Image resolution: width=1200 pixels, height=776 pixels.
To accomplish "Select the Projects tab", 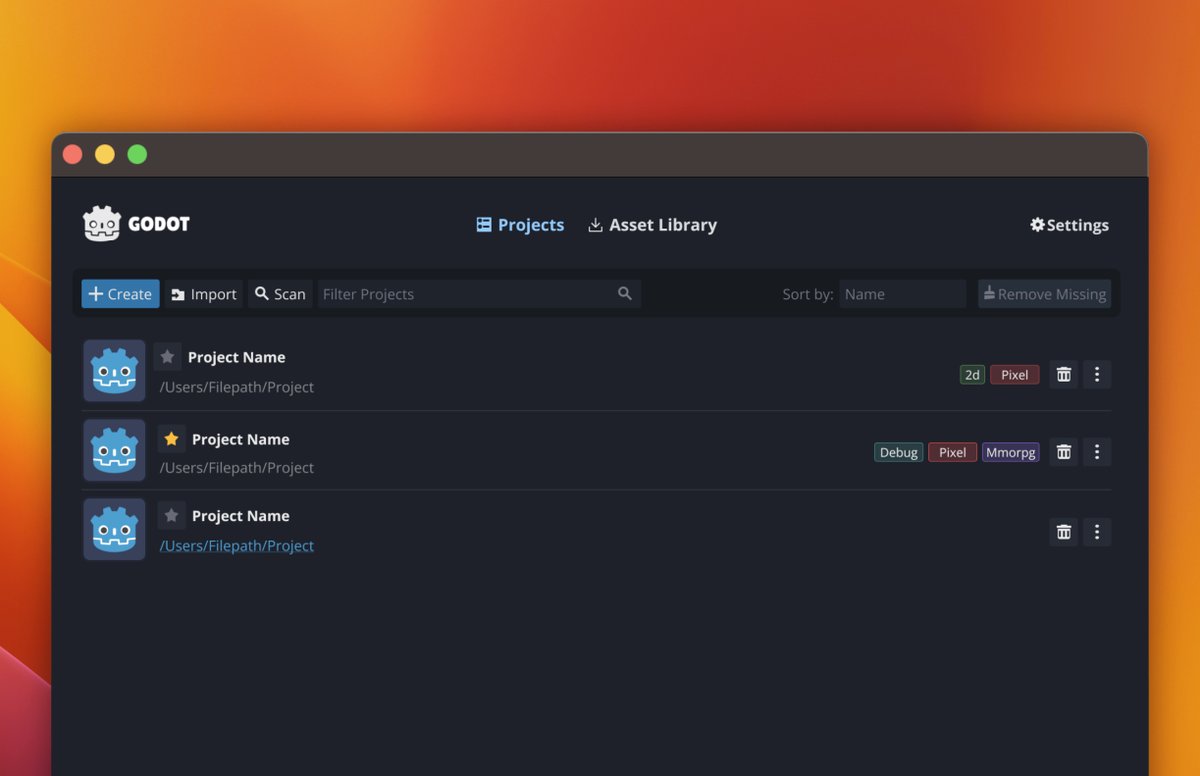I will coord(530,225).
